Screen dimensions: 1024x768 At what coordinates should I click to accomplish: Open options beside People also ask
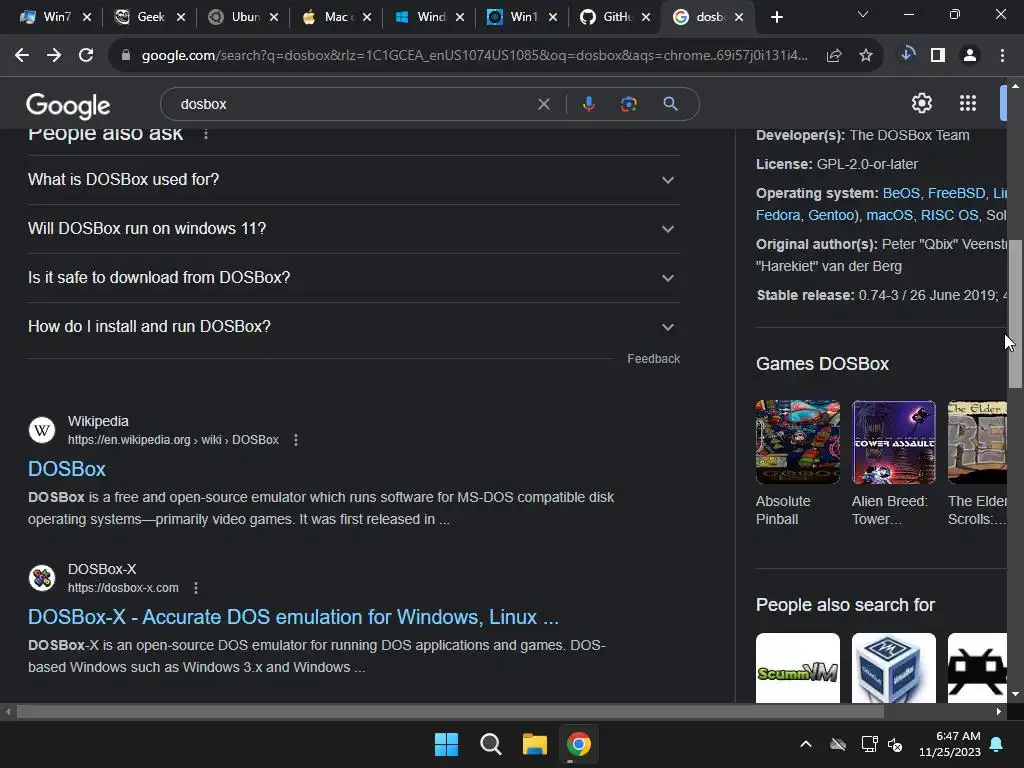pyautogui.click(x=206, y=134)
